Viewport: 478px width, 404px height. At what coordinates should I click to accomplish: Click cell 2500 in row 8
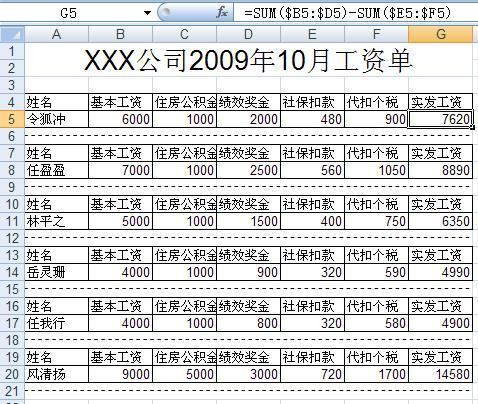(248, 170)
